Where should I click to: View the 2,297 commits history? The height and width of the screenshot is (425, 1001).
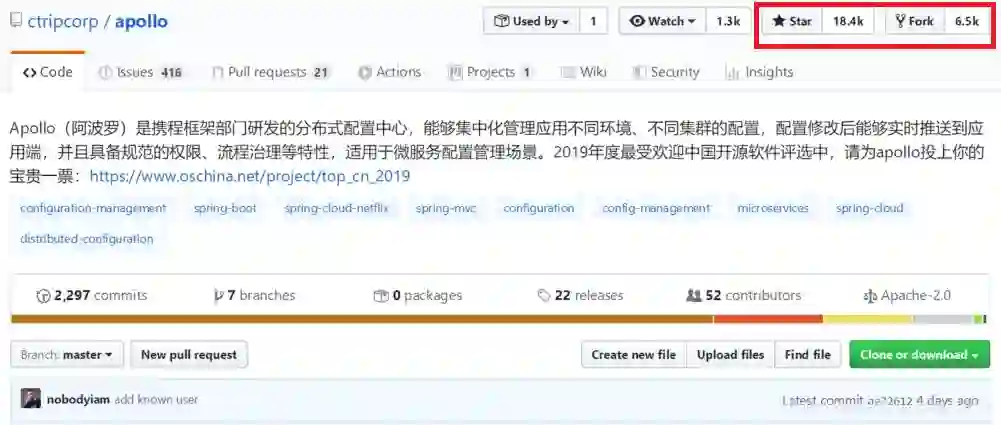pos(92,295)
